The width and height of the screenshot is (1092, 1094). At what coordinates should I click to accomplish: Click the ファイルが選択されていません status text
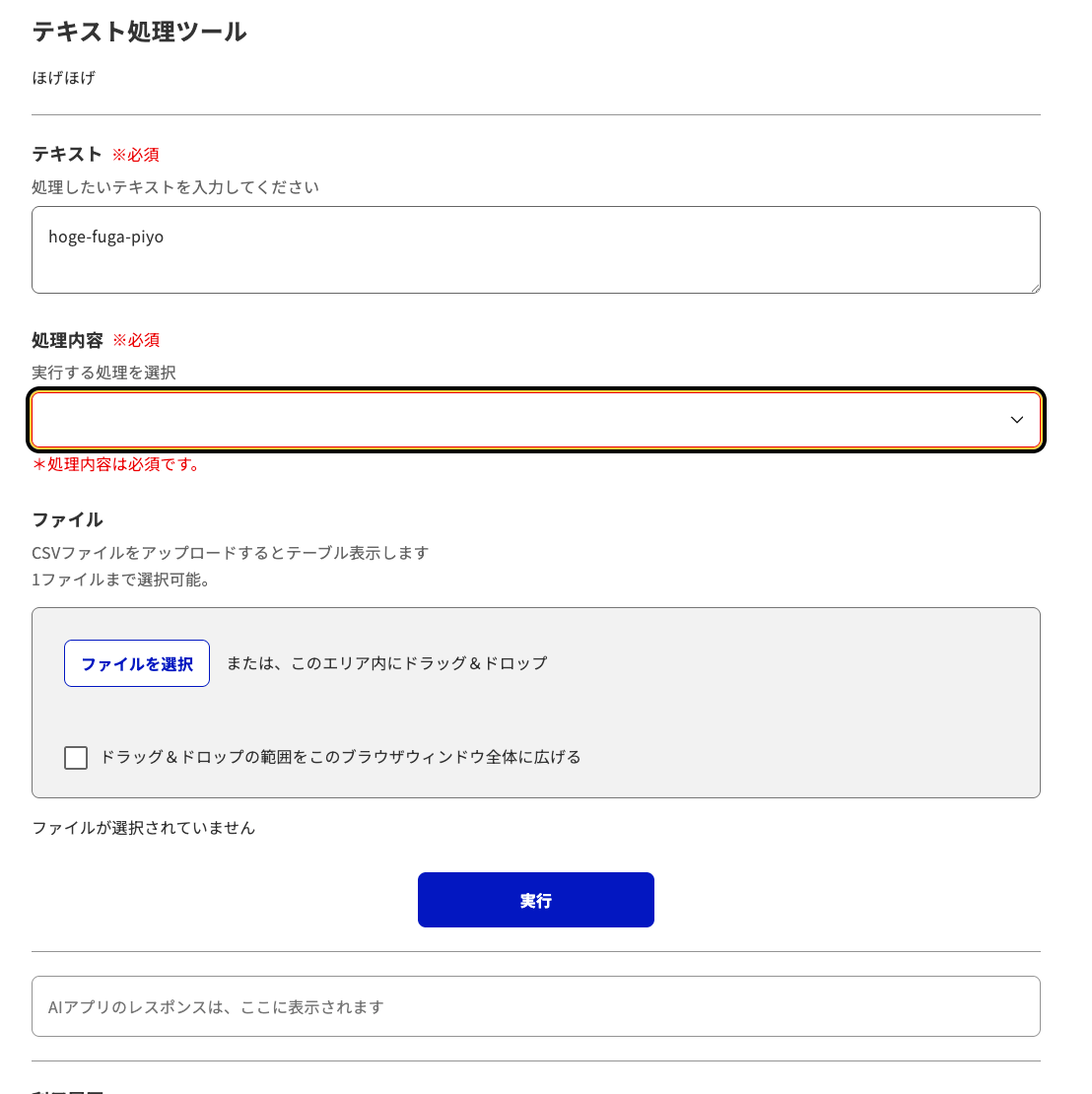[142, 828]
